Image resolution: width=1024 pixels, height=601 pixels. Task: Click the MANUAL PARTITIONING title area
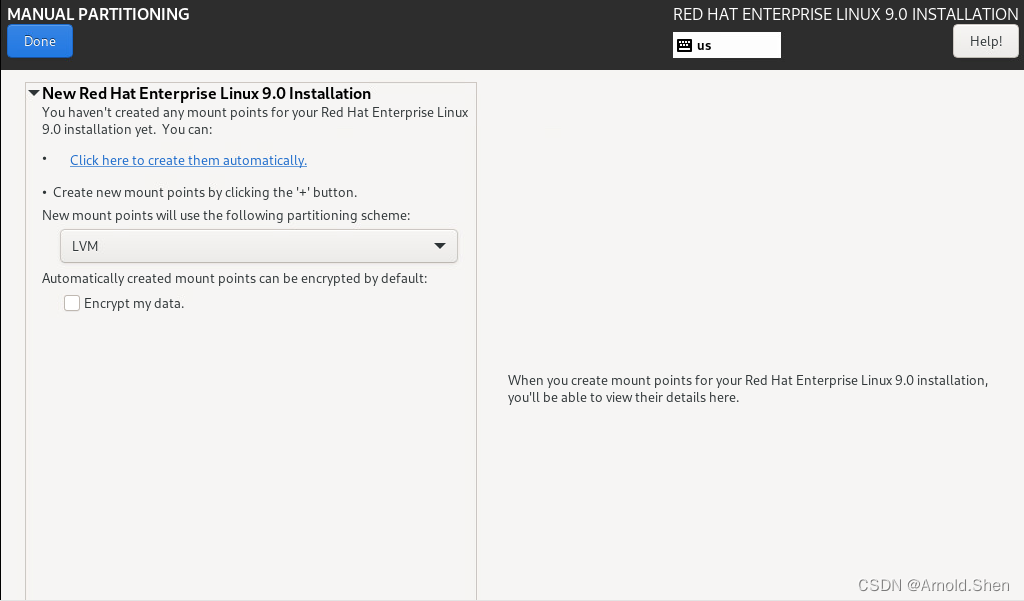[97, 14]
